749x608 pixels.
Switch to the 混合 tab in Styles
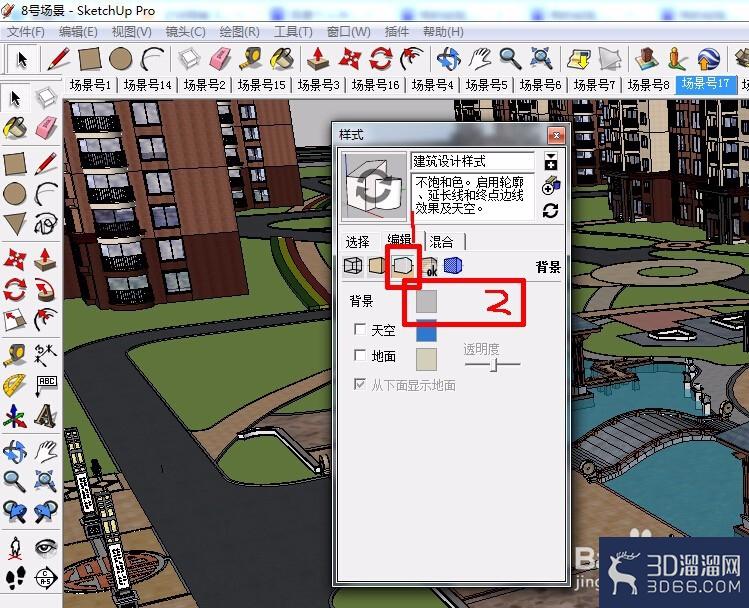pyautogui.click(x=442, y=242)
